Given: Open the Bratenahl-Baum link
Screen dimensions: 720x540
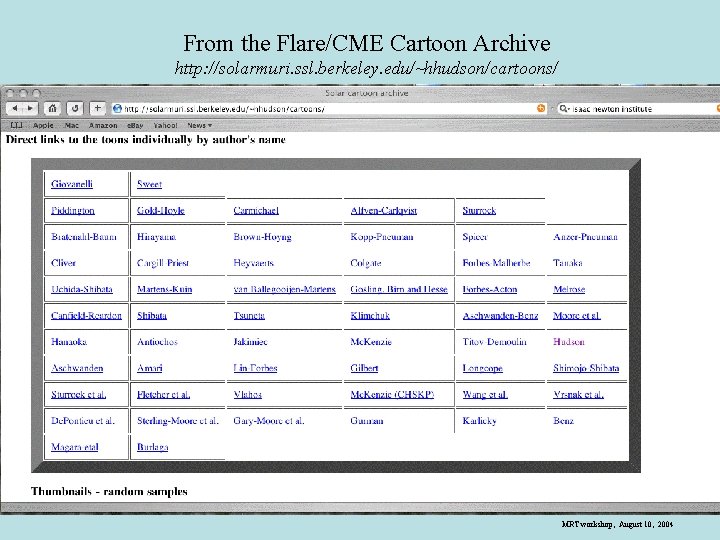Looking at the screenshot, I should tap(84, 237).
